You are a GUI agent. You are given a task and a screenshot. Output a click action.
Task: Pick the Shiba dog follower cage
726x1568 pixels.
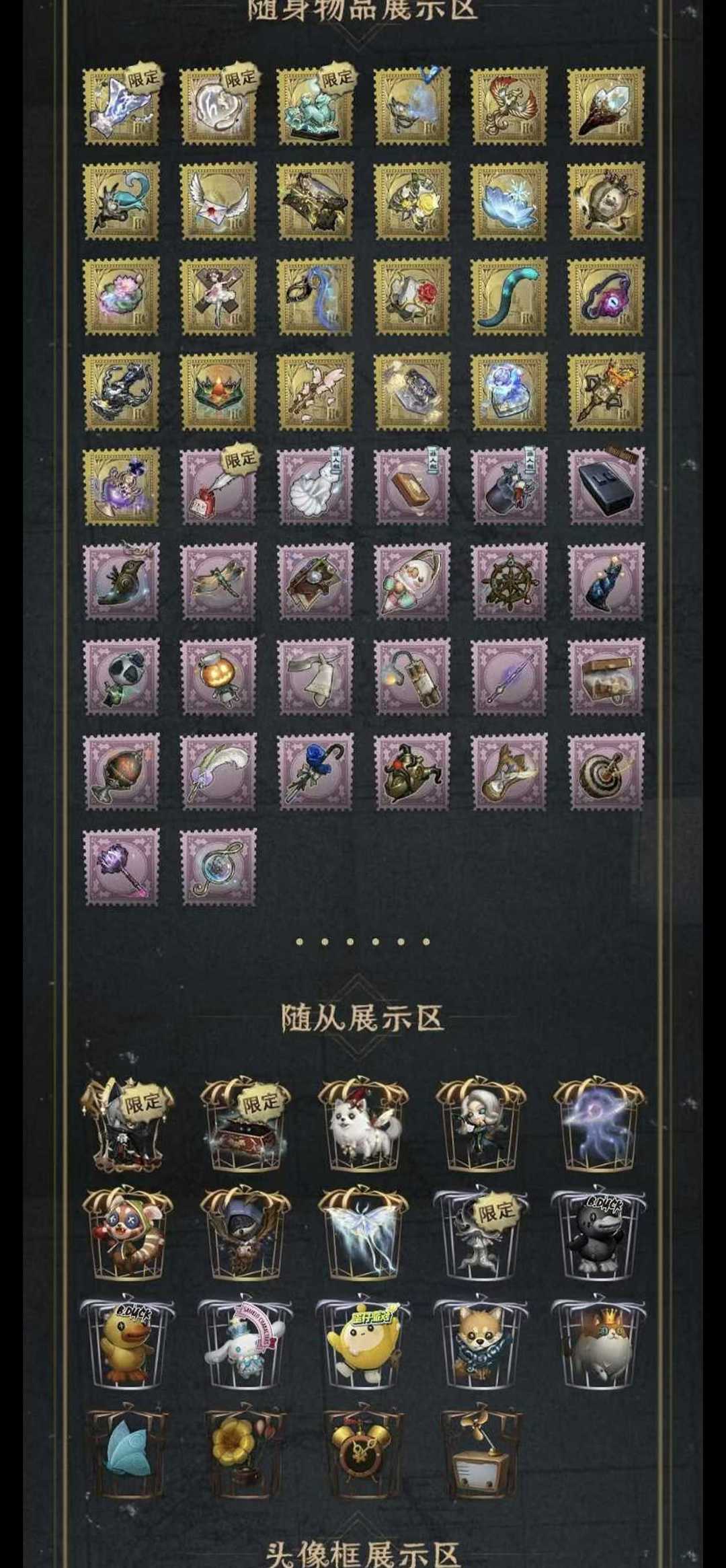tap(481, 1345)
